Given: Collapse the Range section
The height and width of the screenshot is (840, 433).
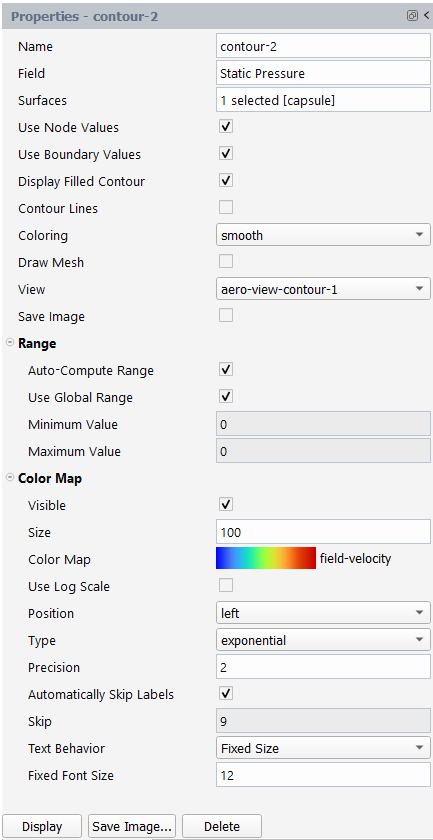Looking at the screenshot, I should pyautogui.click(x=10, y=343).
